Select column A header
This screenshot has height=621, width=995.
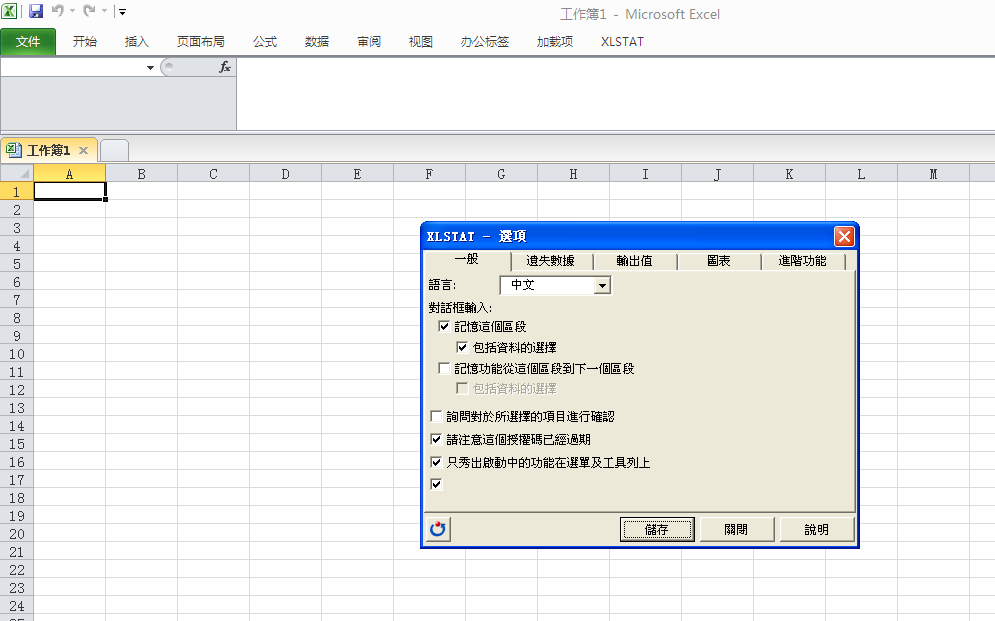[x=69, y=174]
